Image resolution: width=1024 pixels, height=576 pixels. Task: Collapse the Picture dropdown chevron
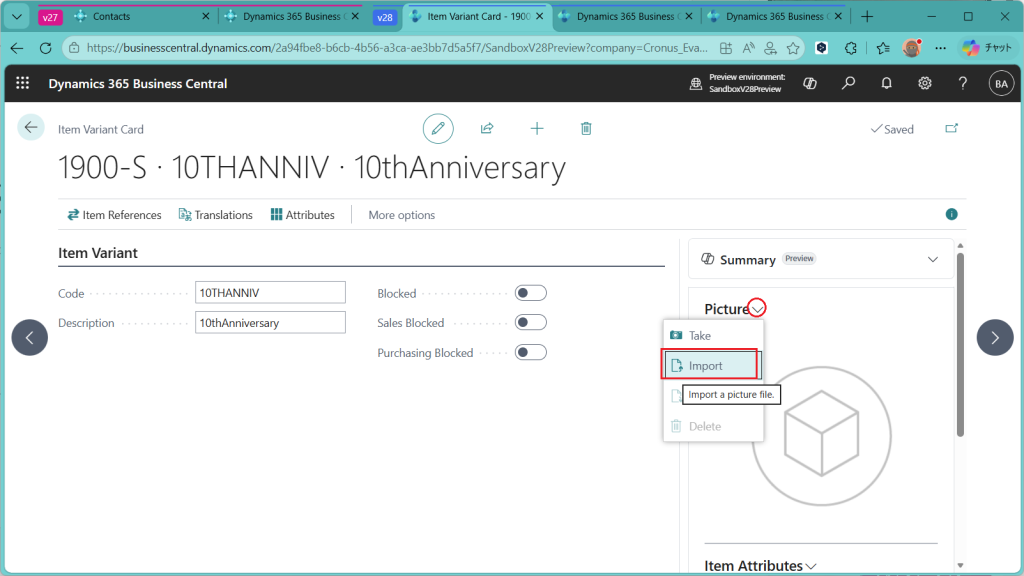(758, 309)
